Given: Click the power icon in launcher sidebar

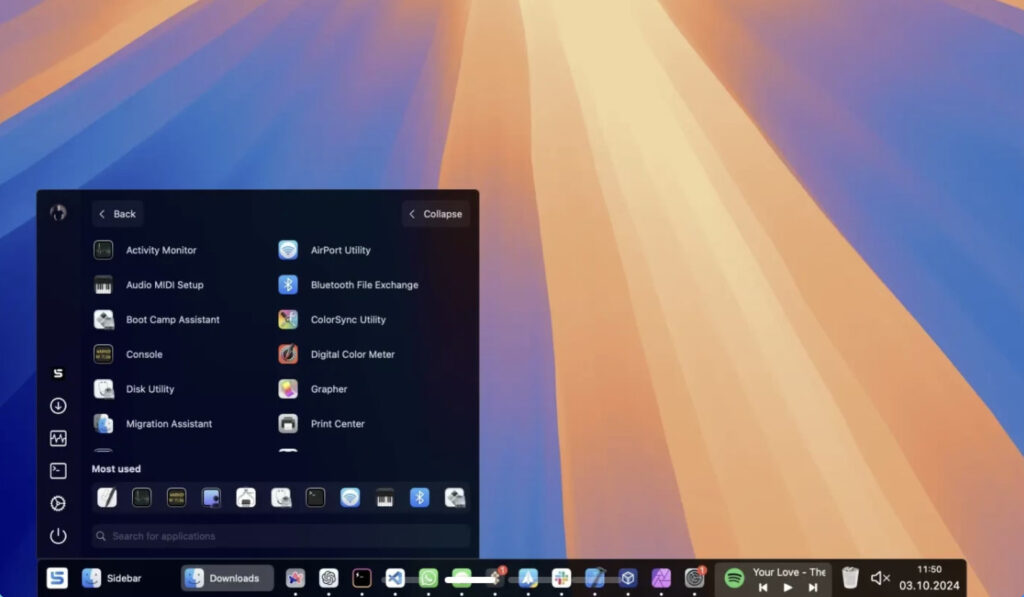Looking at the screenshot, I should pos(58,536).
